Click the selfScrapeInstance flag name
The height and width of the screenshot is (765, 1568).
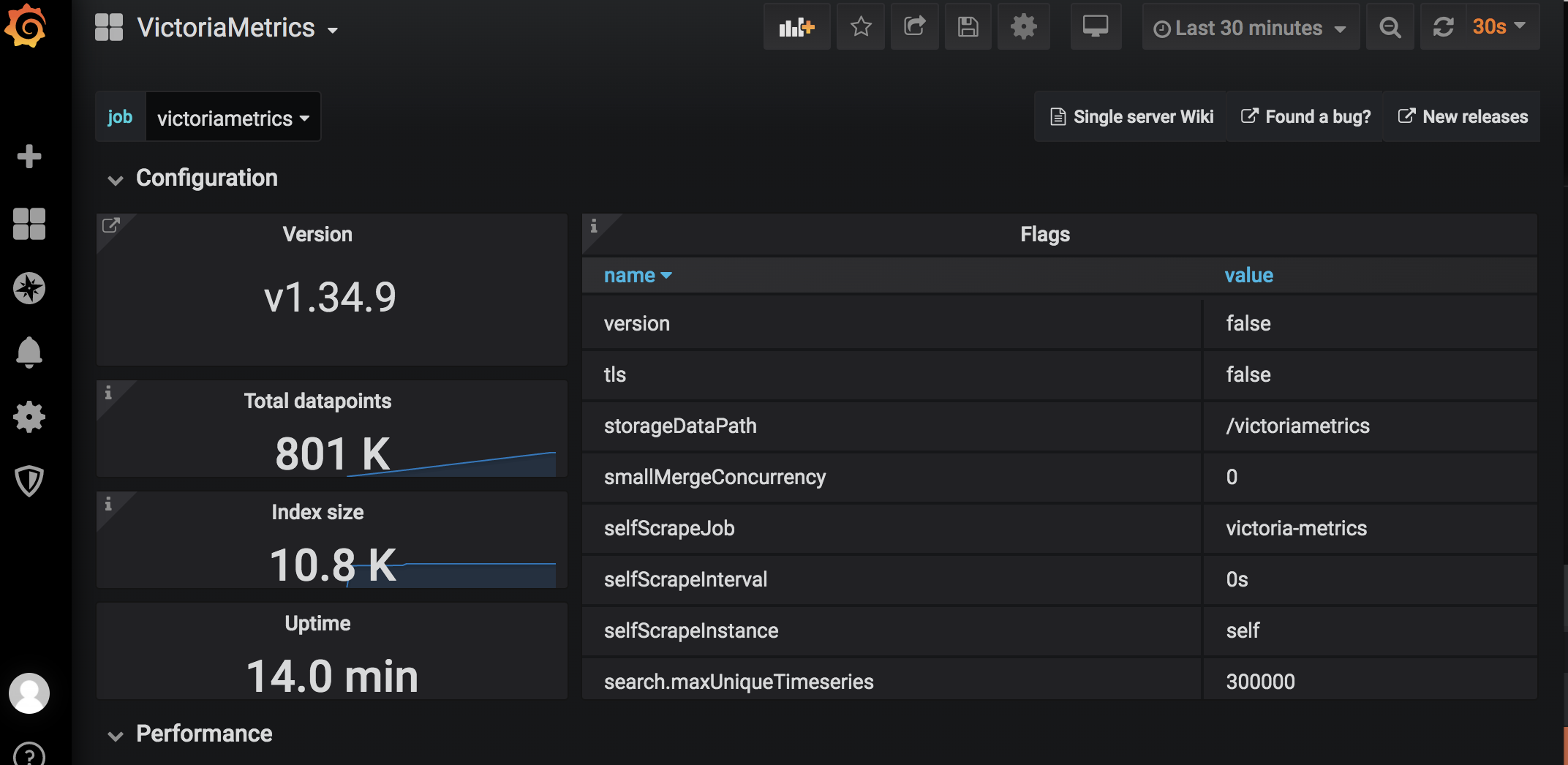point(691,630)
